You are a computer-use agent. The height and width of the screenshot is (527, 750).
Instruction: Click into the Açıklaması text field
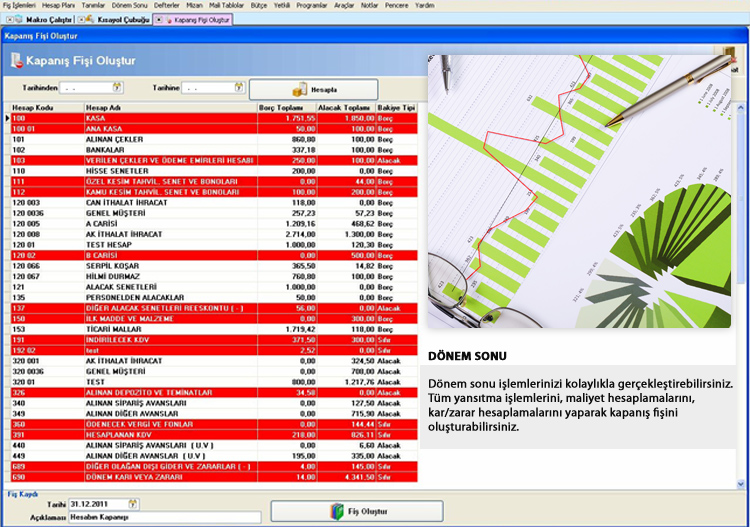[x=150, y=517]
